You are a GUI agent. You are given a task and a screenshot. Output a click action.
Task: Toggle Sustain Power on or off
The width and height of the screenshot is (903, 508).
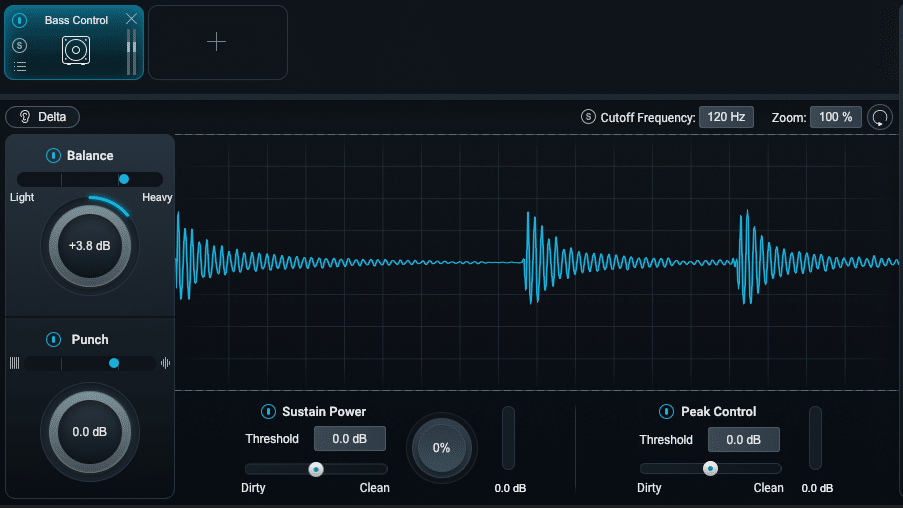coord(268,411)
